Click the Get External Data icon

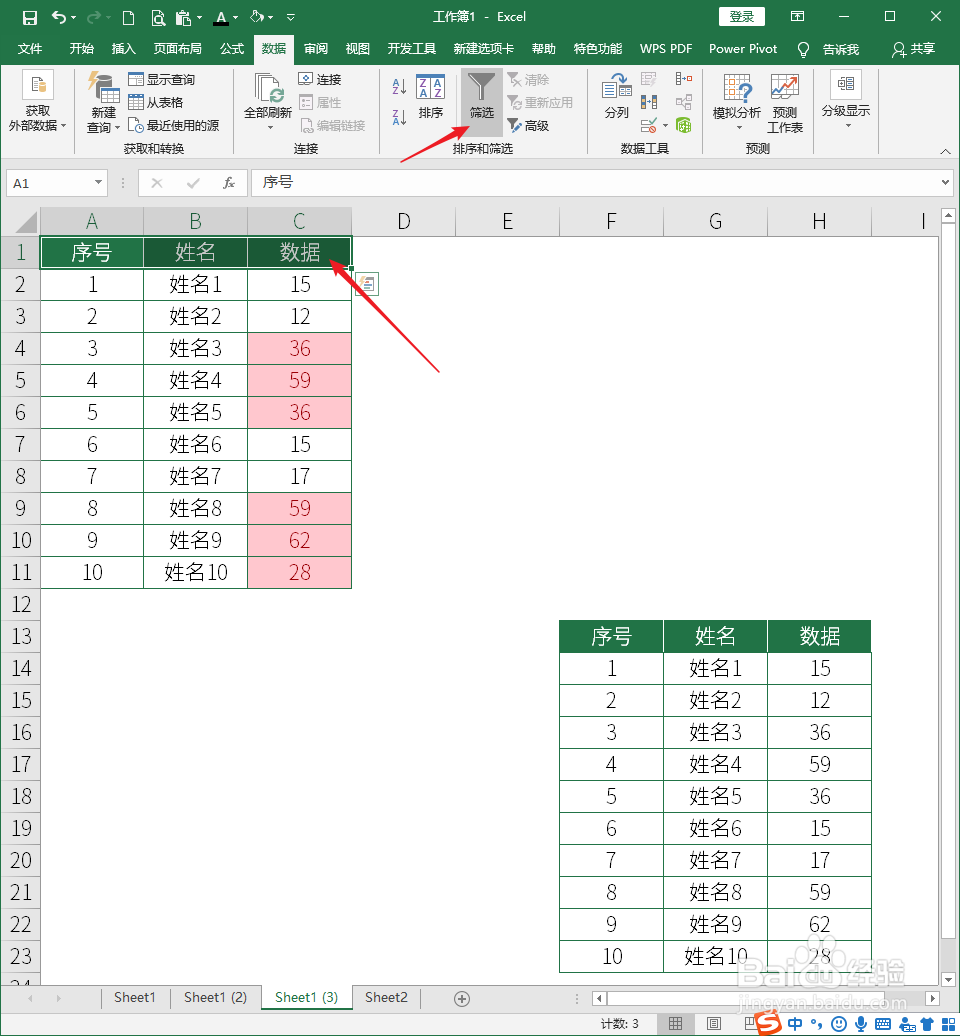pos(38,86)
